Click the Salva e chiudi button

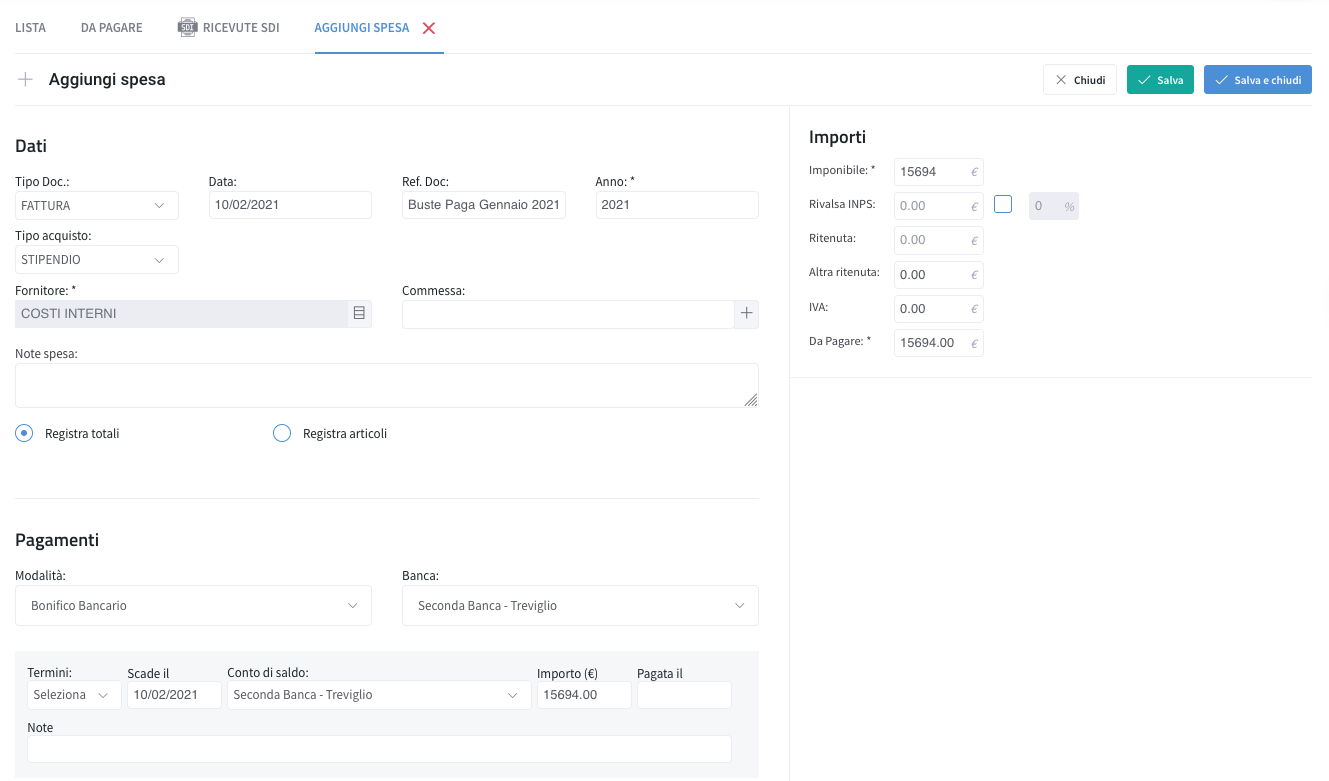(1258, 80)
